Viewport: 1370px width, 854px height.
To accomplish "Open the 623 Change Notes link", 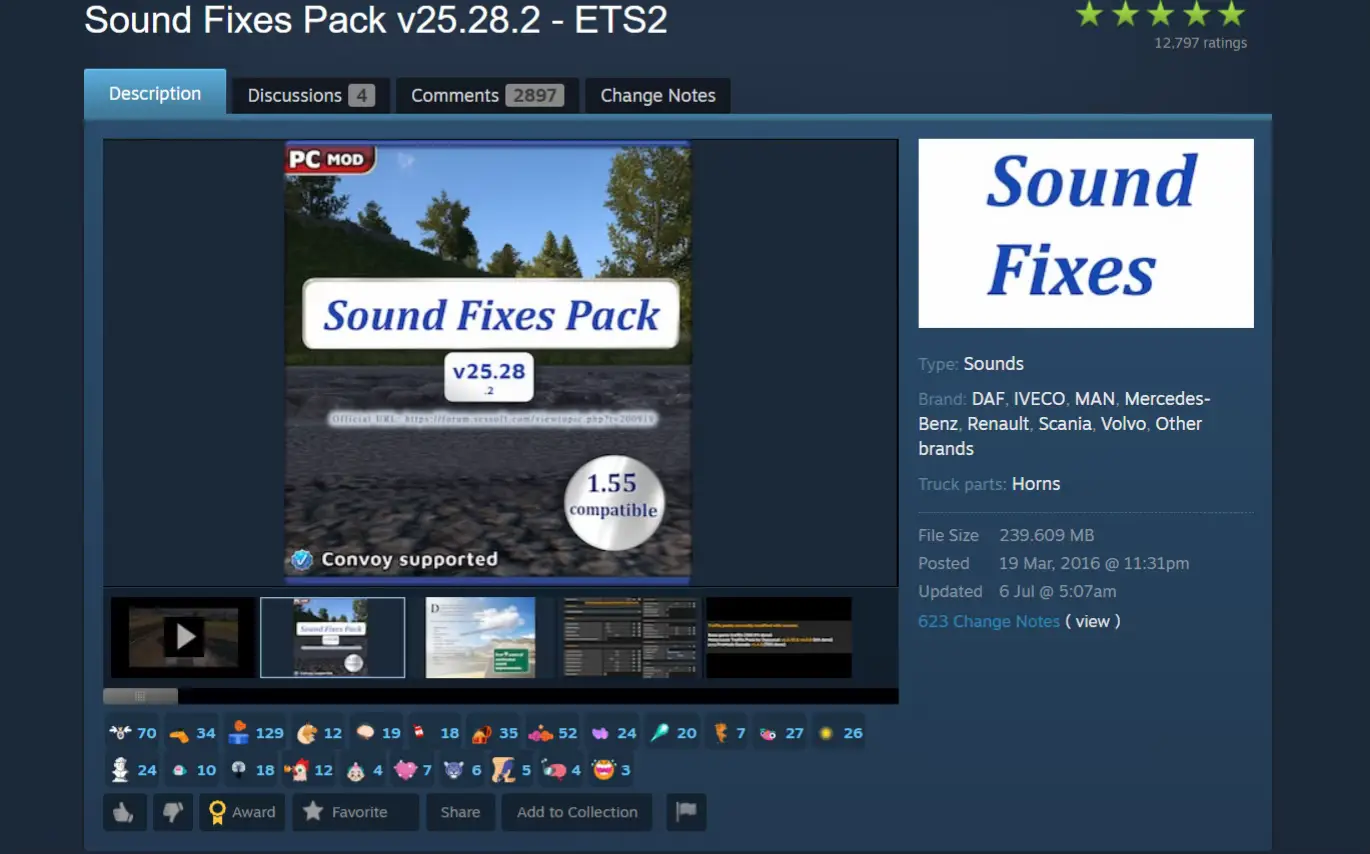I will pos(989,621).
